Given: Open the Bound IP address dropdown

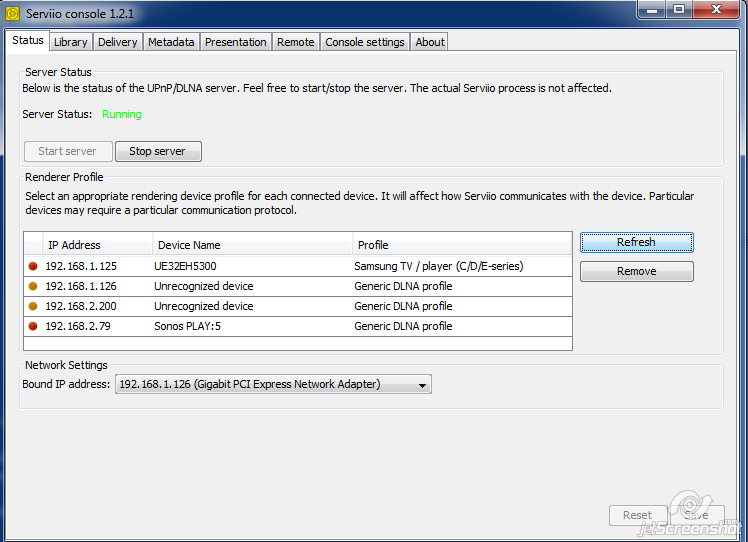Looking at the screenshot, I should click(273, 384).
